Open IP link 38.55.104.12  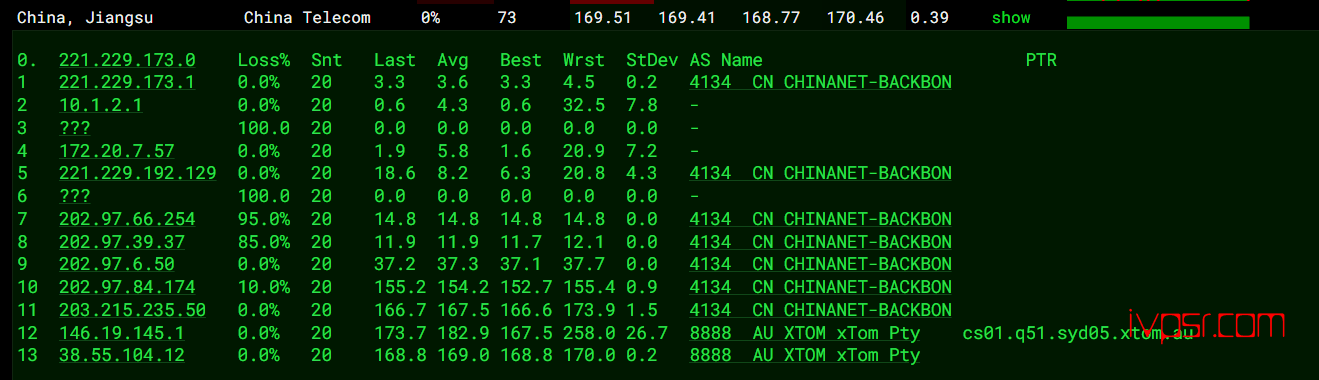click(x=122, y=355)
